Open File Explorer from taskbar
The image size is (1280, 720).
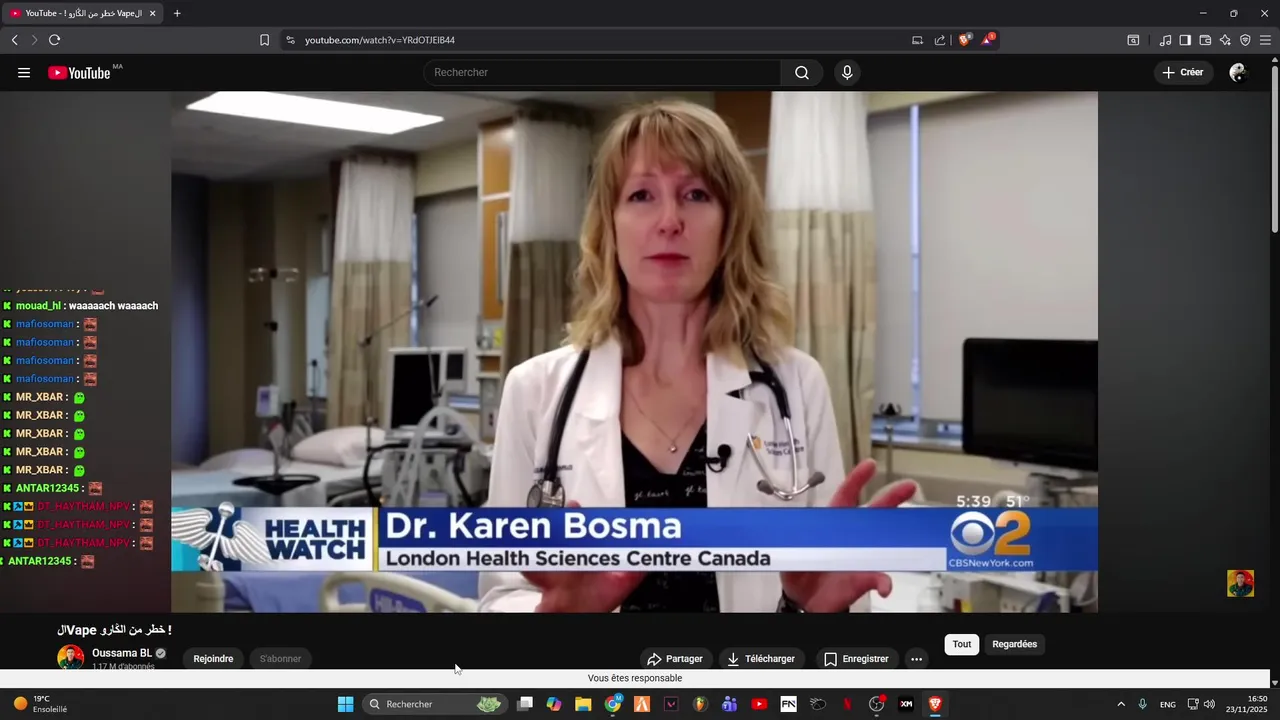click(583, 704)
